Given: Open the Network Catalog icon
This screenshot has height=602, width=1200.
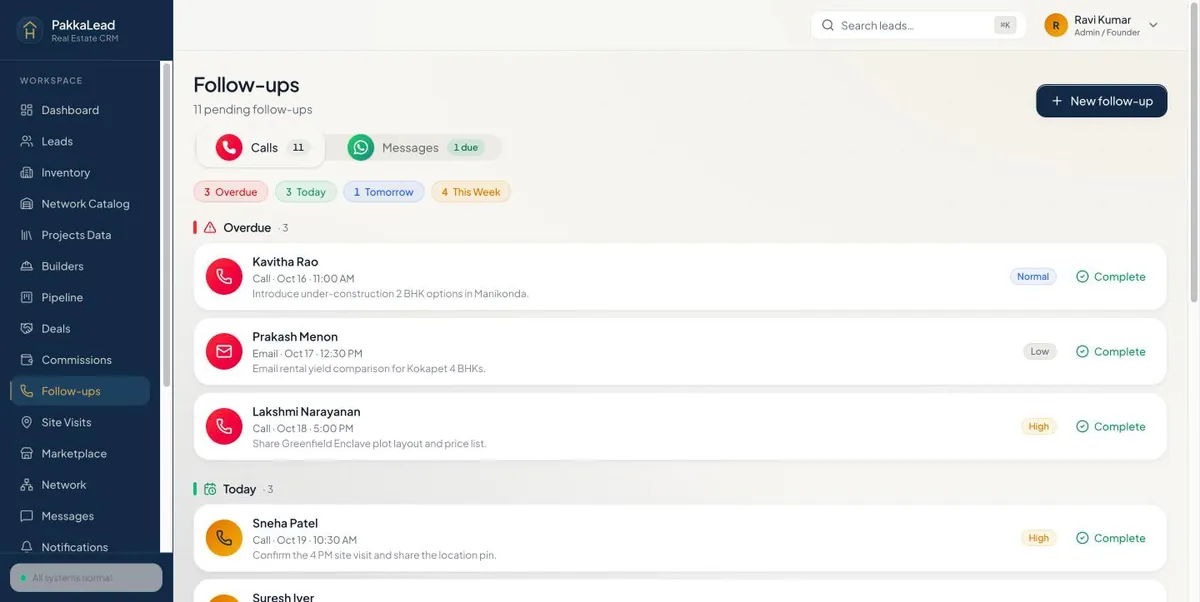Looking at the screenshot, I should coord(27,203).
